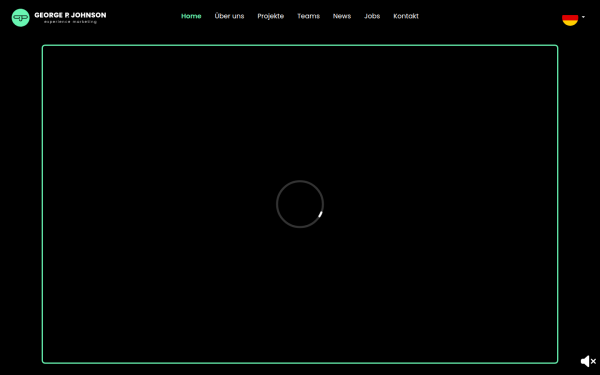
Task: Visit the News page
Action: click(342, 16)
